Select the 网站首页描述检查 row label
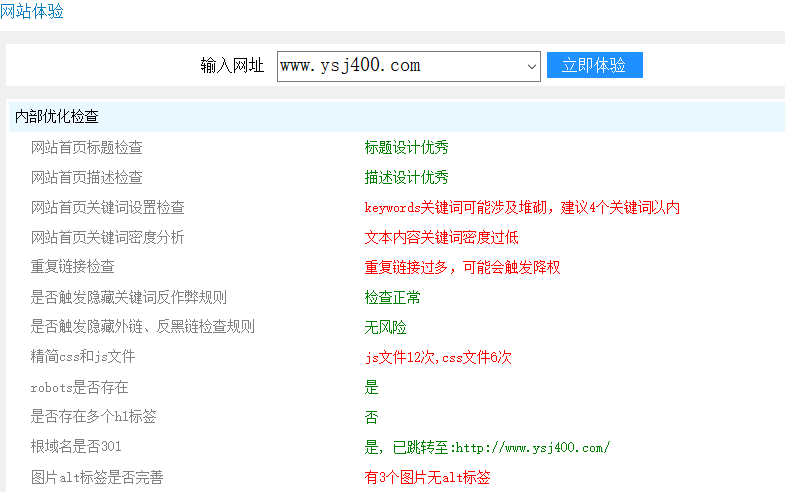785x492 pixels. tap(87, 178)
